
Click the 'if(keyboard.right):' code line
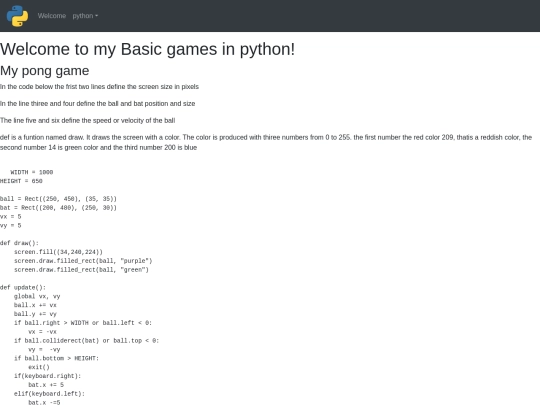[x=48, y=376]
